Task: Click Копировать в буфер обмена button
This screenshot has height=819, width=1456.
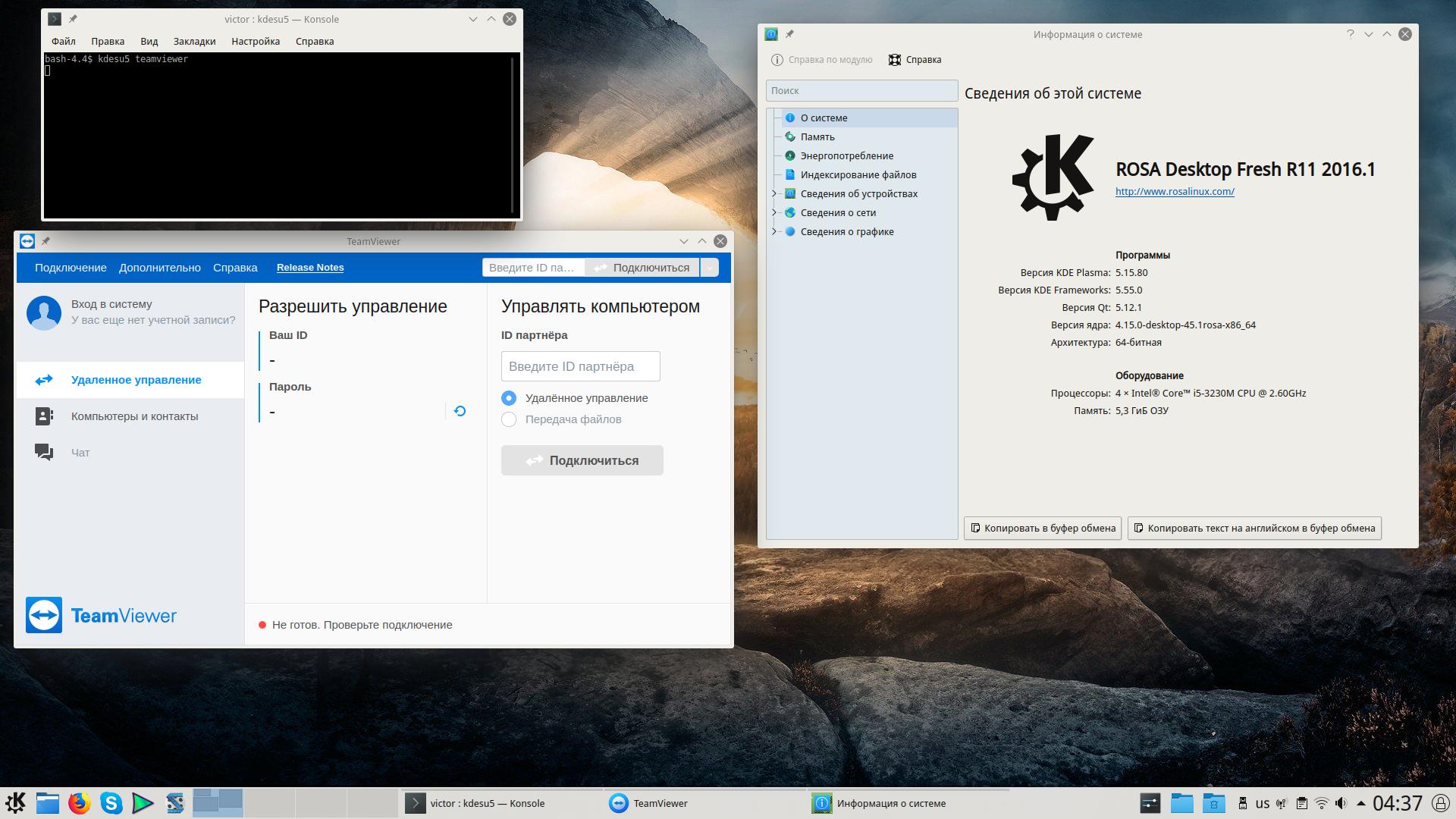Action: click(1043, 528)
